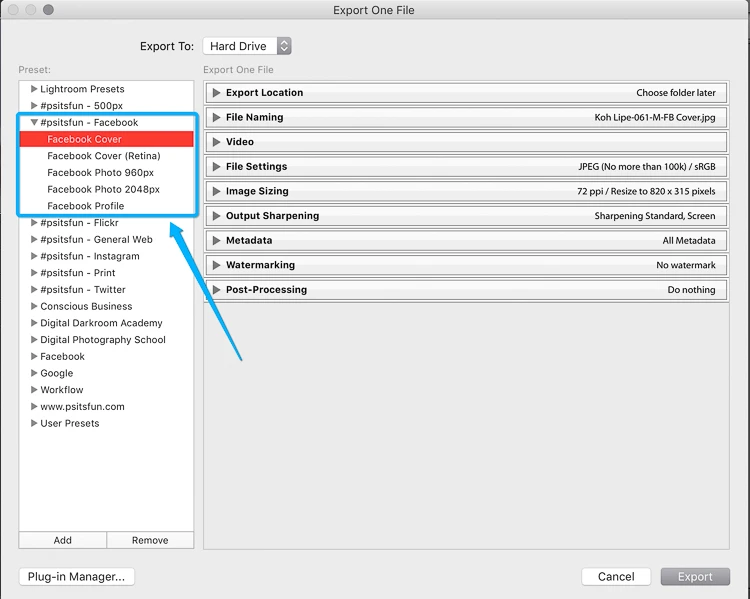Select the Facebook Cover preset
This screenshot has height=599, width=750.
pyautogui.click(x=106, y=139)
